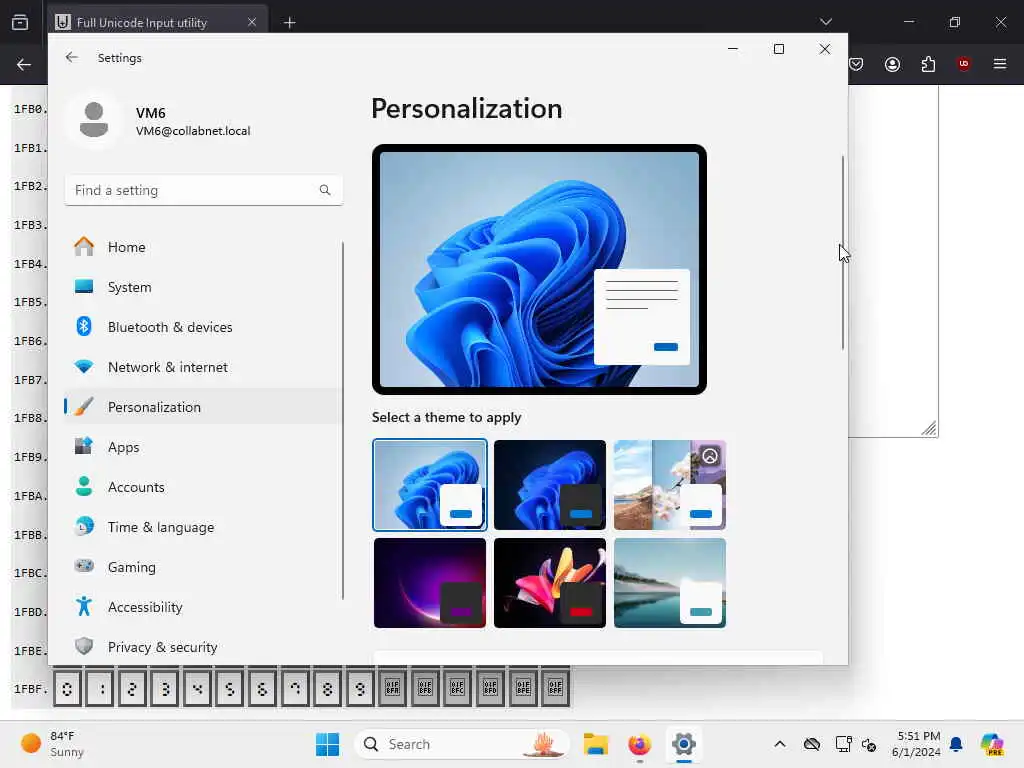Screen dimensions: 1024x768
Task: Click the Pocket save icon in Firefox
Action: [x=856, y=64]
